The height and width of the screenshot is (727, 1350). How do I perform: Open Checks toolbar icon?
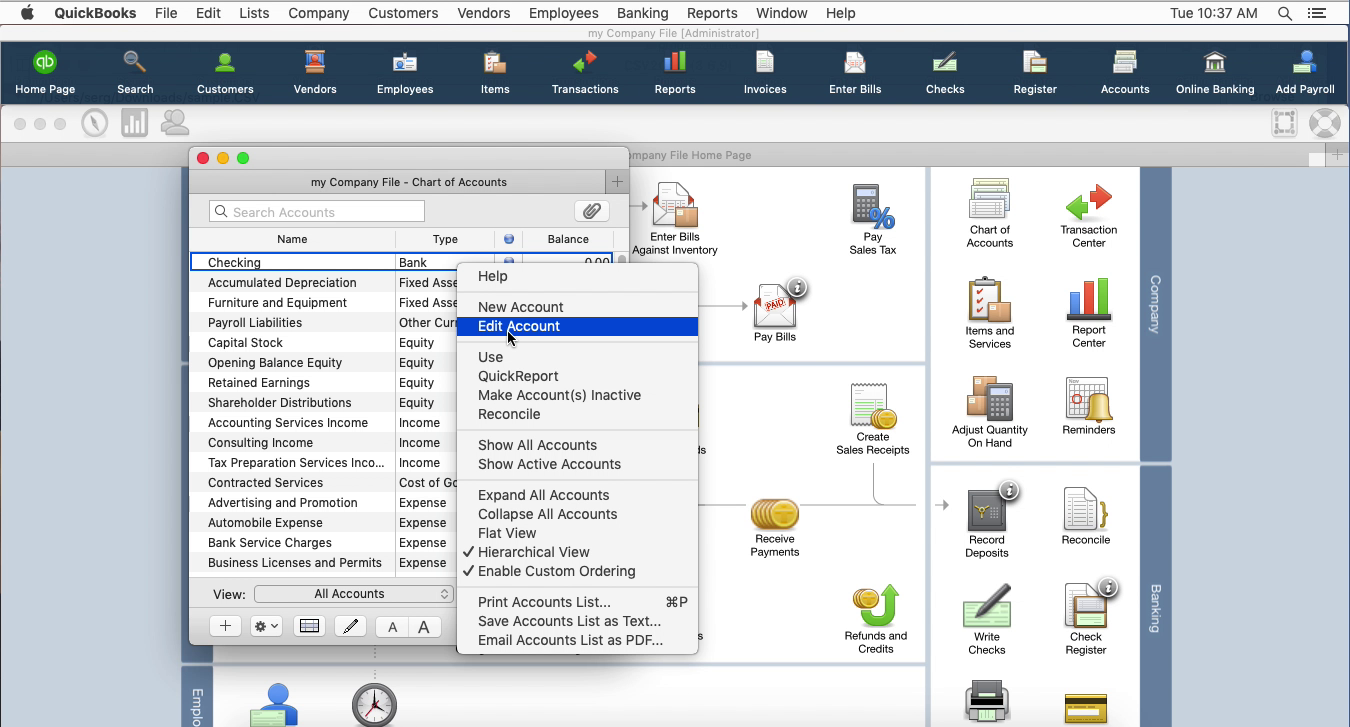click(x=945, y=72)
